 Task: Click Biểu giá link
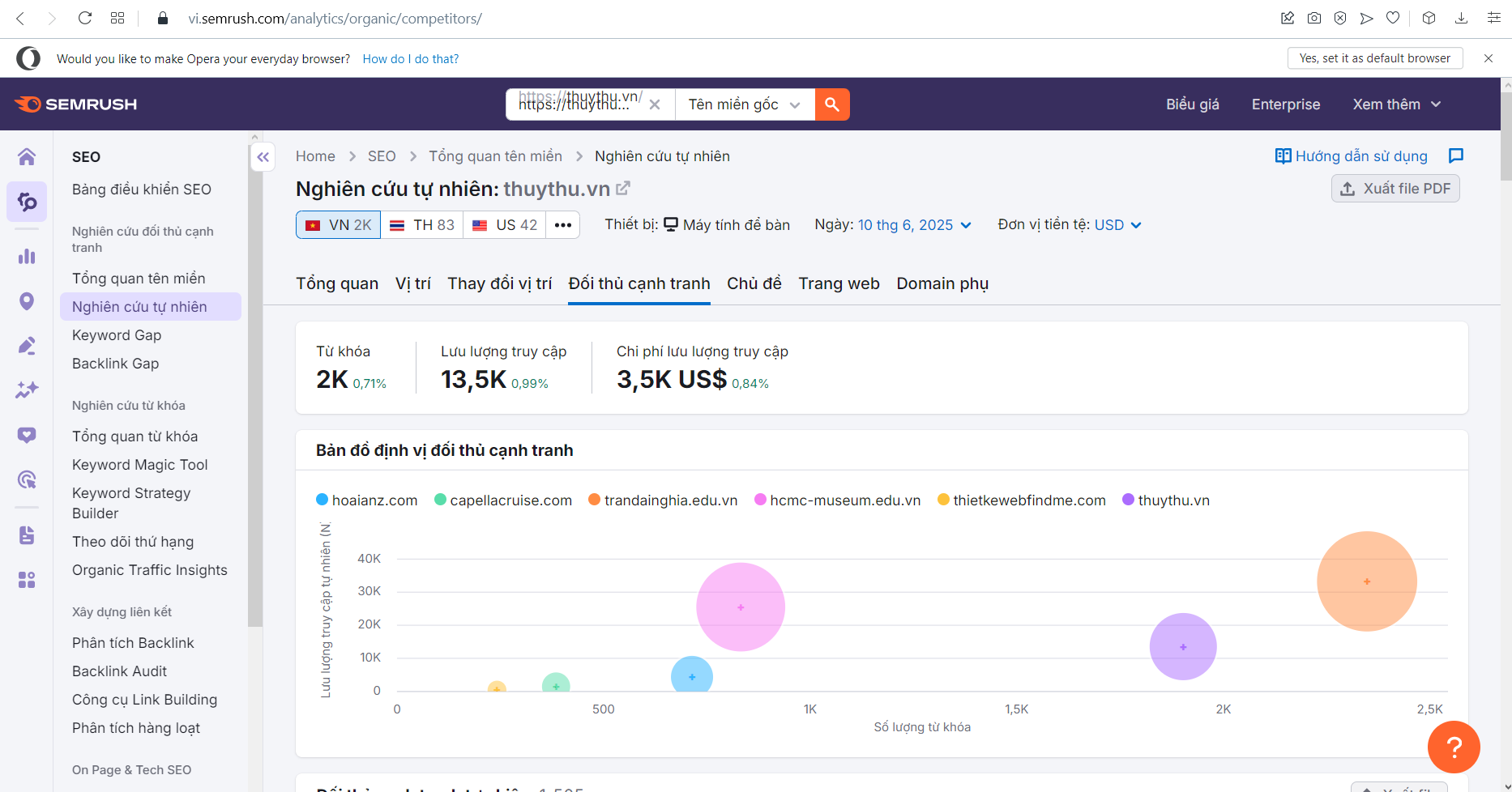pyautogui.click(x=1193, y=104)
